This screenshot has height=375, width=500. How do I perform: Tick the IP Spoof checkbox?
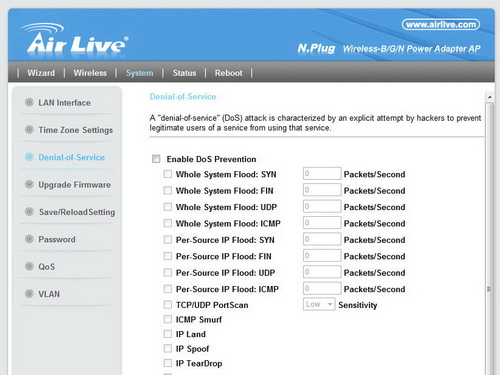coord(168,348)
